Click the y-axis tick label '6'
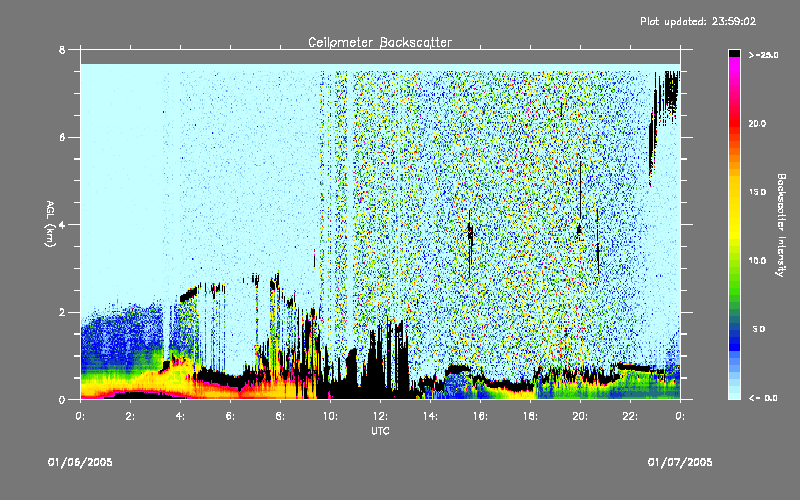 coord(62,137)
